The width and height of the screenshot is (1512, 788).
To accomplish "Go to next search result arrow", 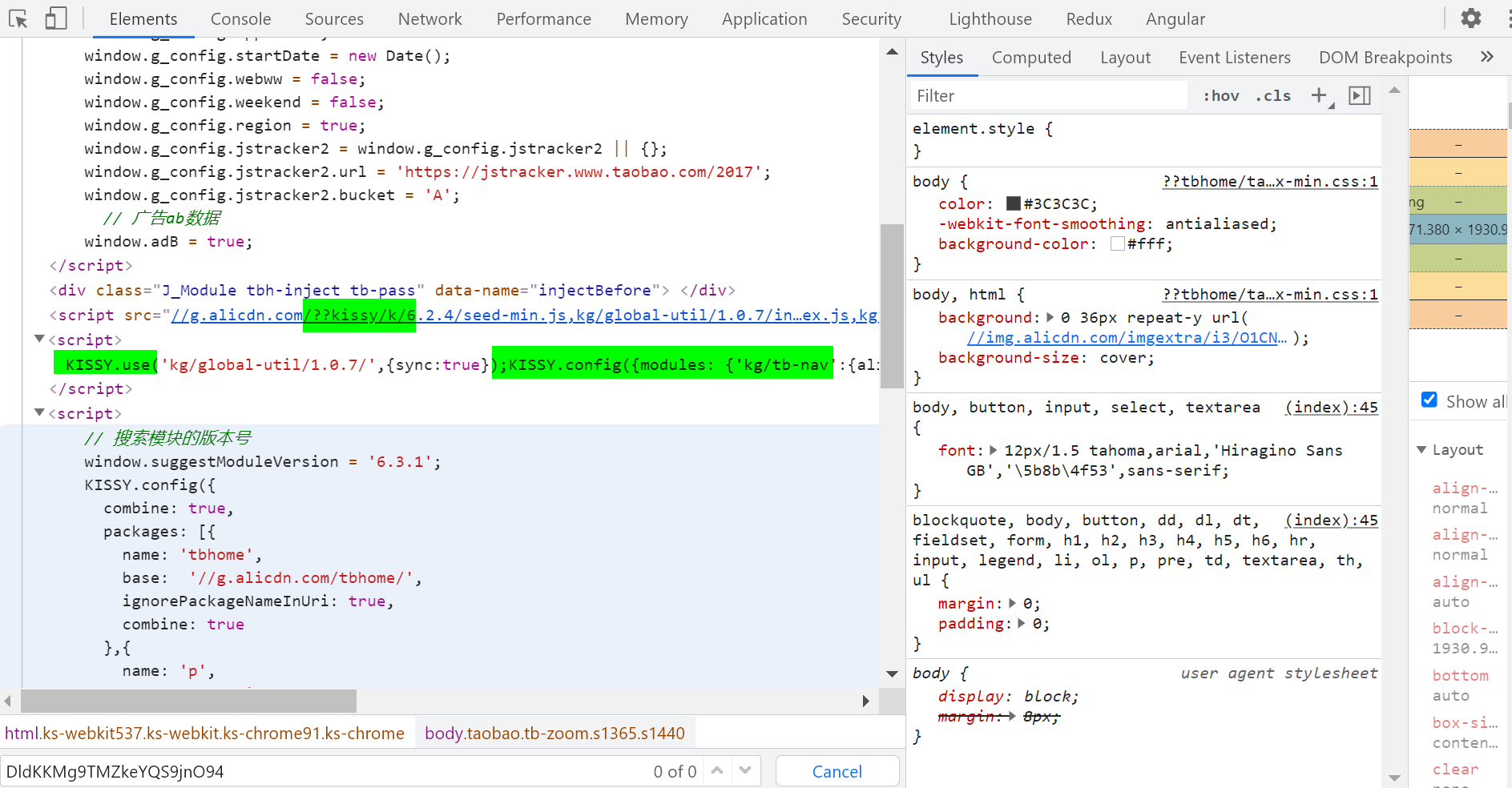I will 745,770.
